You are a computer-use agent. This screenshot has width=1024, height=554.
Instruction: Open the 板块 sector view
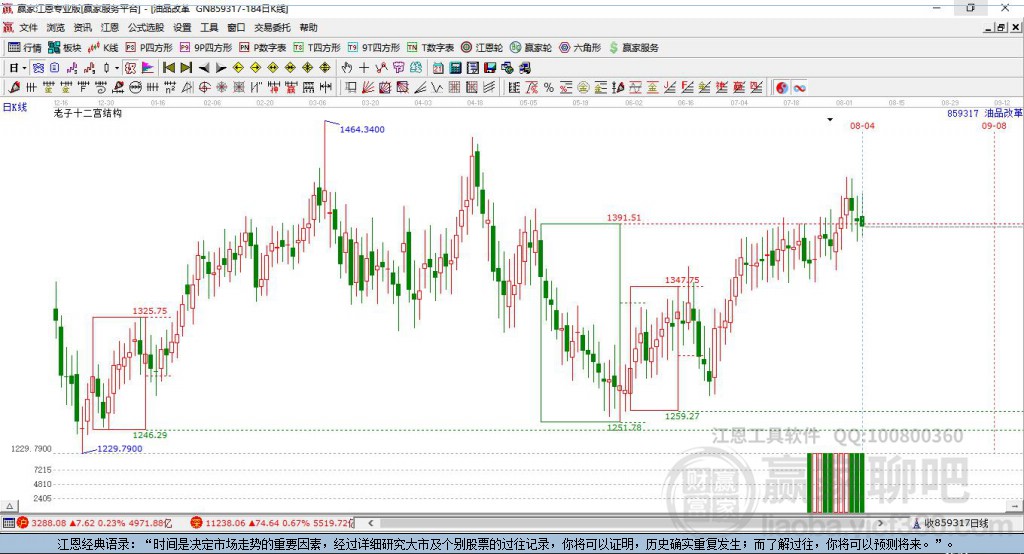(64, 48)
